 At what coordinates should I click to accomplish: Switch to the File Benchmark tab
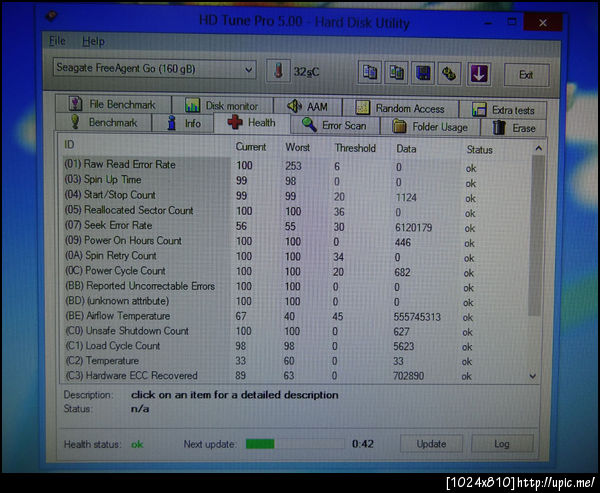(113, 104)
